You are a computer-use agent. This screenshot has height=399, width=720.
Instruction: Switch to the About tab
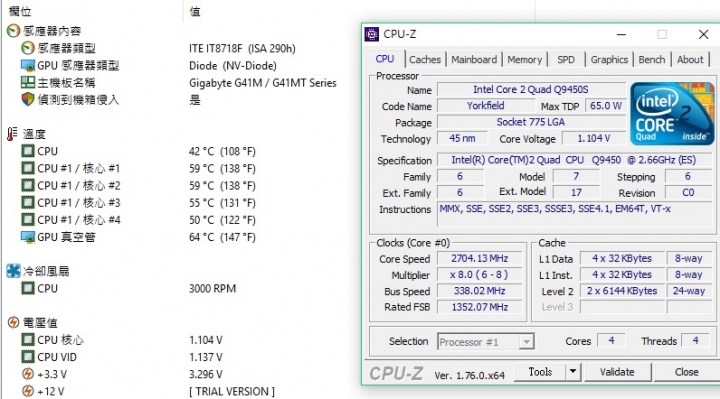pos(690,60)
